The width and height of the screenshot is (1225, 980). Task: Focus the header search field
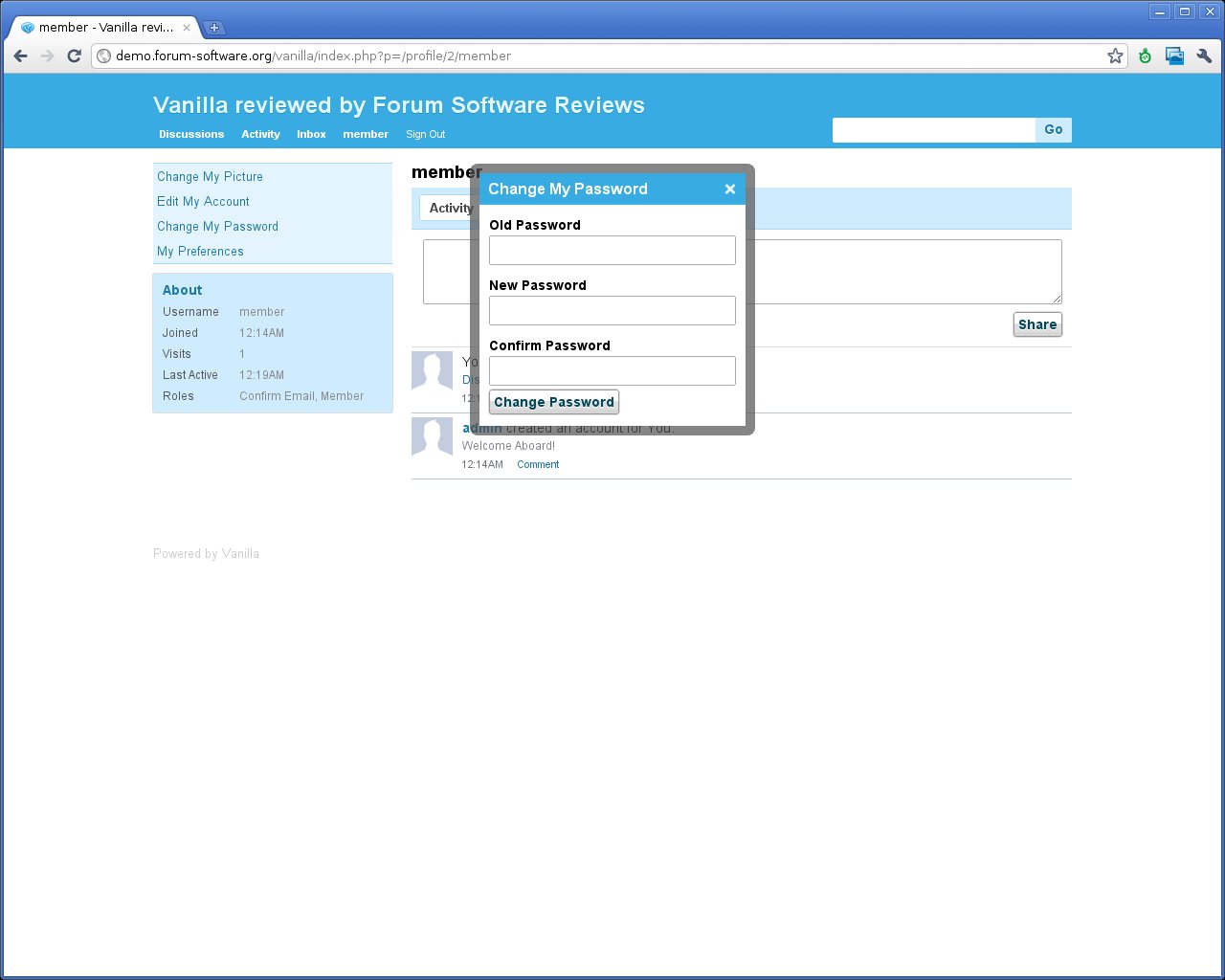pos(933,130)
